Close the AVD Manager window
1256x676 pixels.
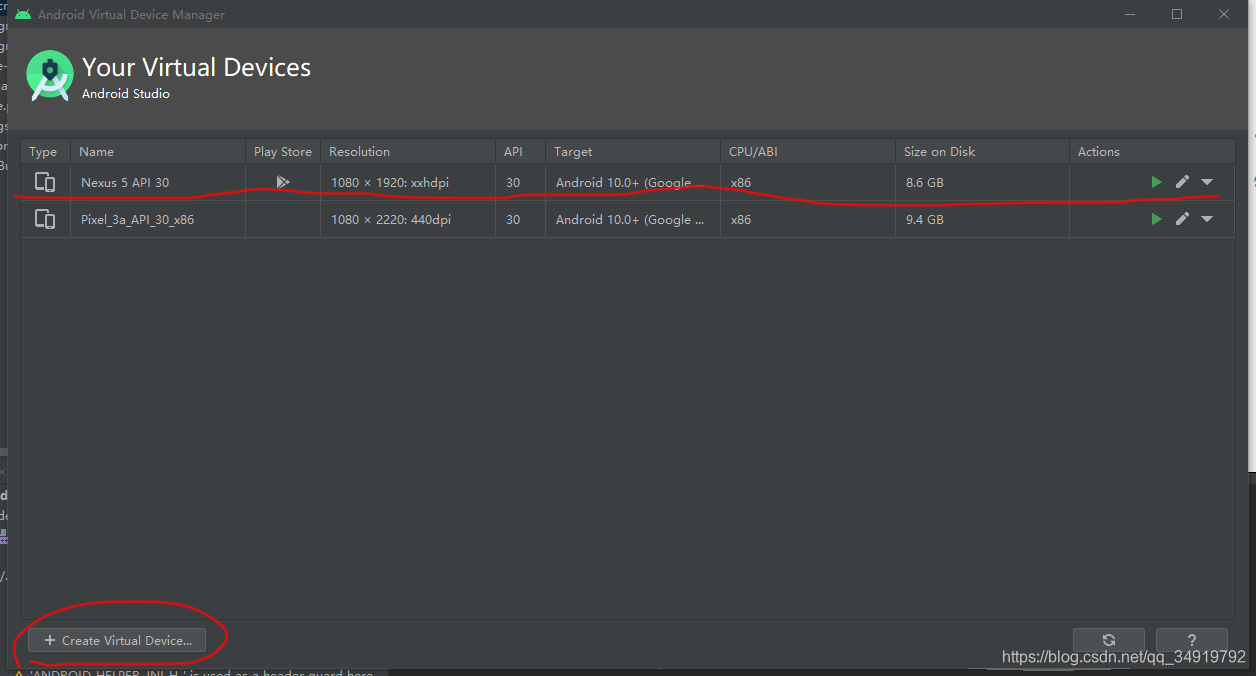[1223, 14]
